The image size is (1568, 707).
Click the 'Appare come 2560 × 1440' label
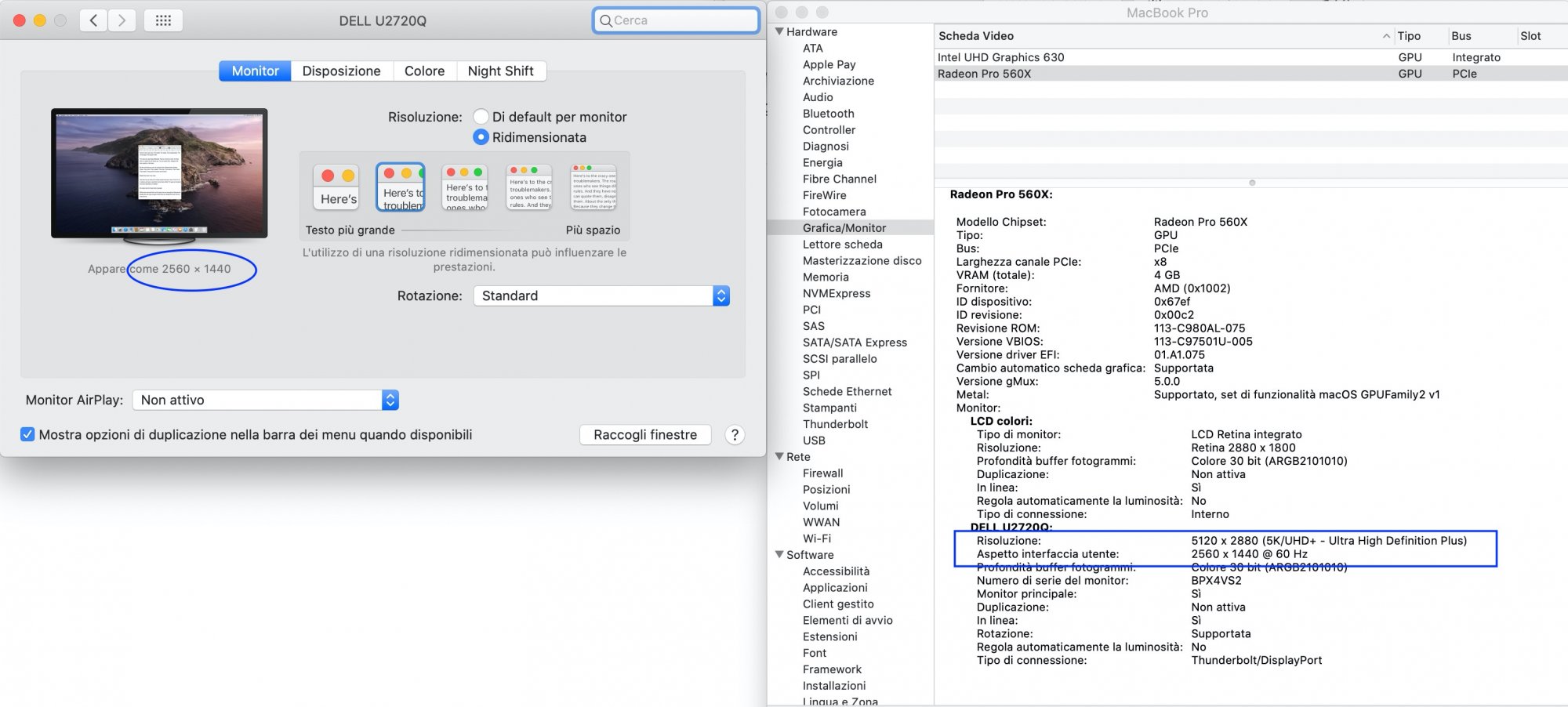(159, 269)
